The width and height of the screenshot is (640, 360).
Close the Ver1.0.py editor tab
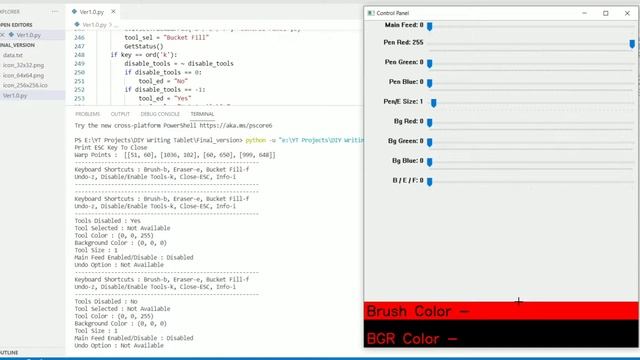[x=113, y=12]
